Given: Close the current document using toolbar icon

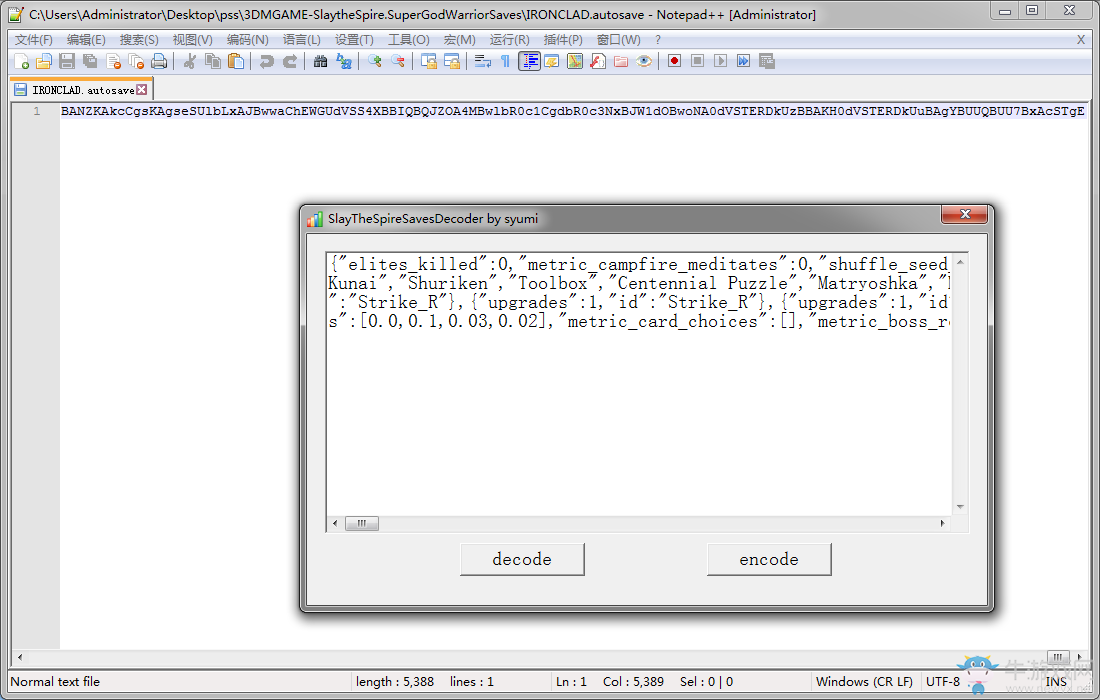Looking at the screenshot, I should [113, 62].
